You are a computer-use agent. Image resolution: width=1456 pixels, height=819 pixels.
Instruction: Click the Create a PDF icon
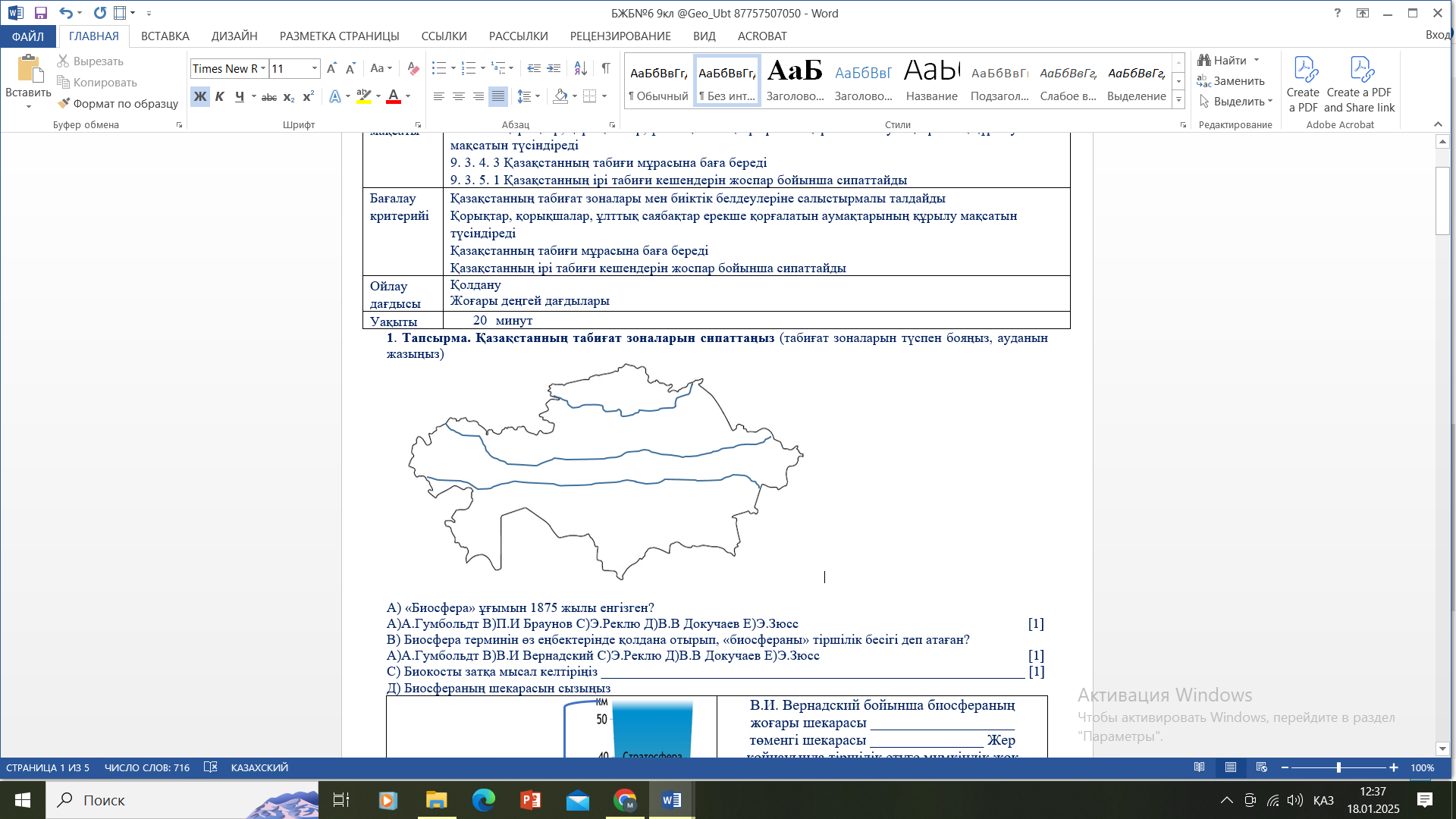1303,83
